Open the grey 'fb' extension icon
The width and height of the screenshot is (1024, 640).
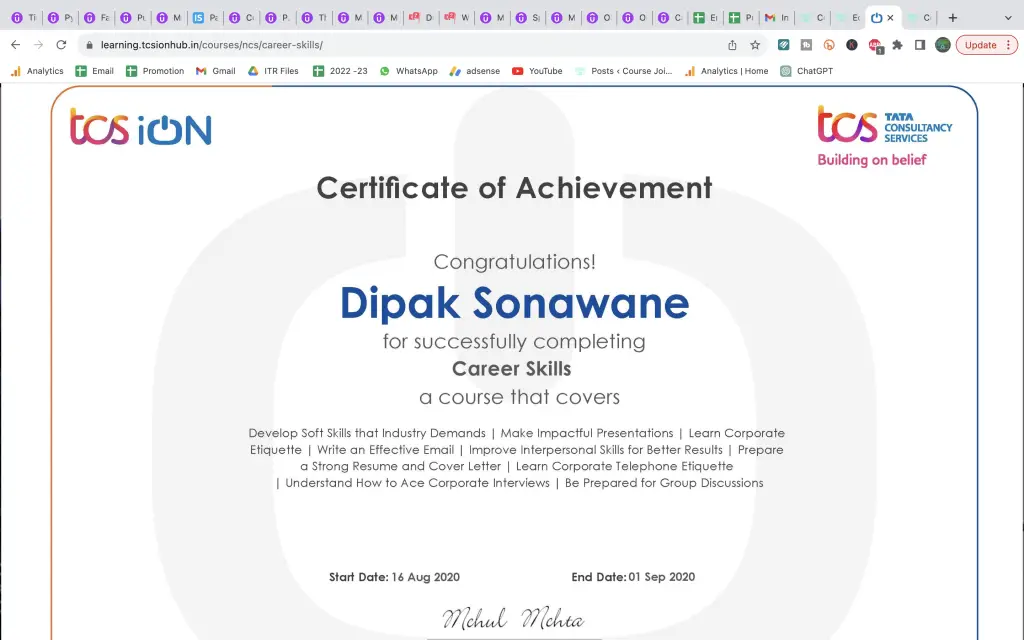pyautogui.click(x=807, y=45)
